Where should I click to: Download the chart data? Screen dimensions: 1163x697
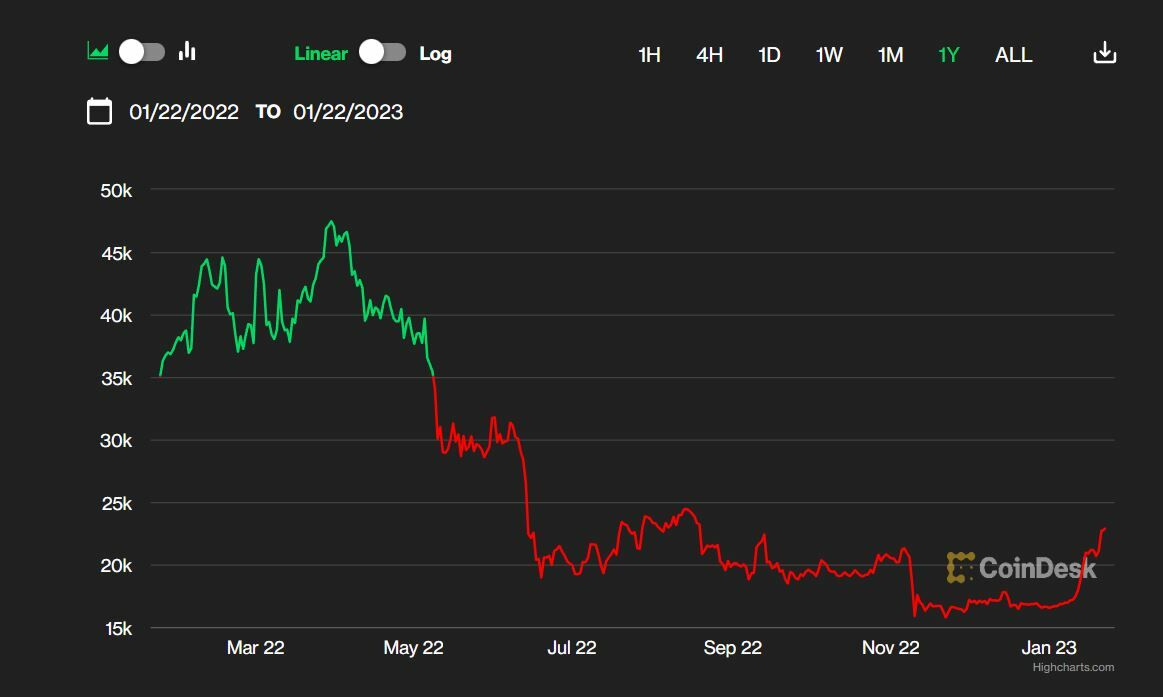[x=1104, y=53]
